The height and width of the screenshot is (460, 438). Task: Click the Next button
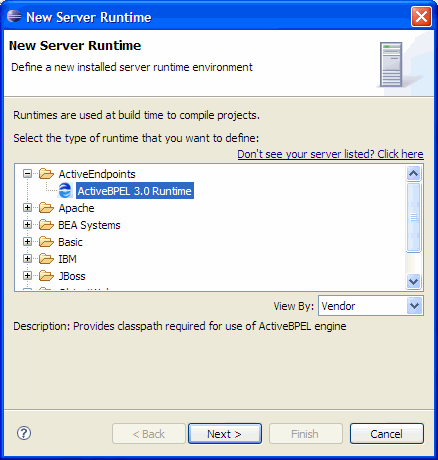point(225,434)
